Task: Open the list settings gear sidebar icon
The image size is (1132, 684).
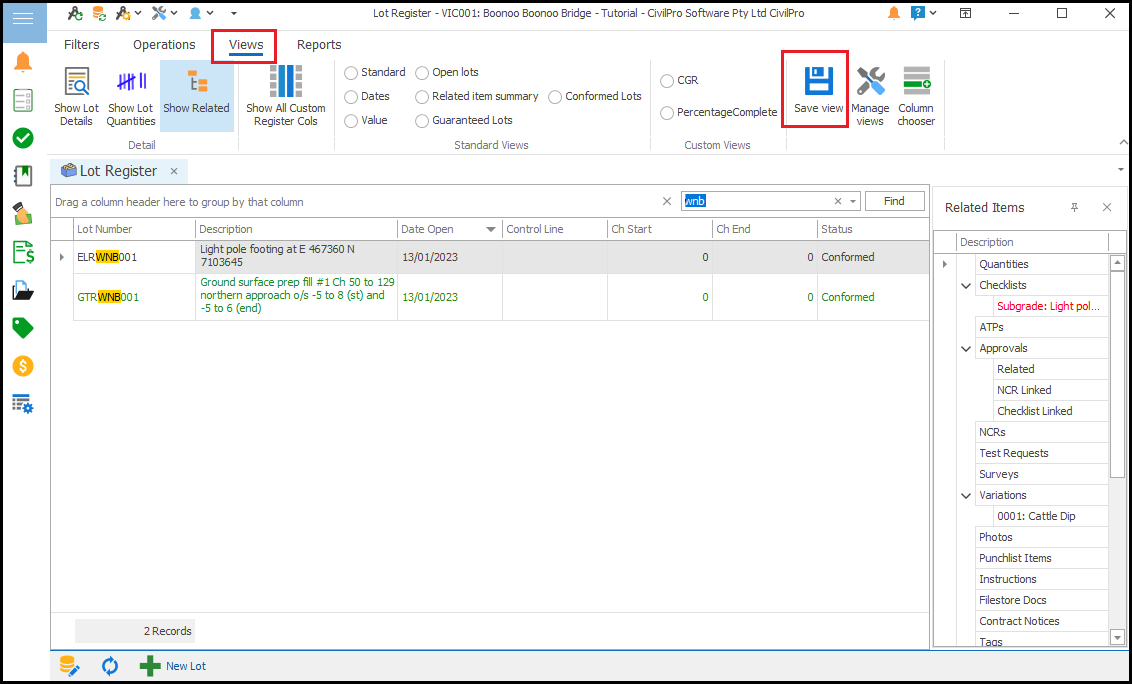Action: (x=23, y=404)
